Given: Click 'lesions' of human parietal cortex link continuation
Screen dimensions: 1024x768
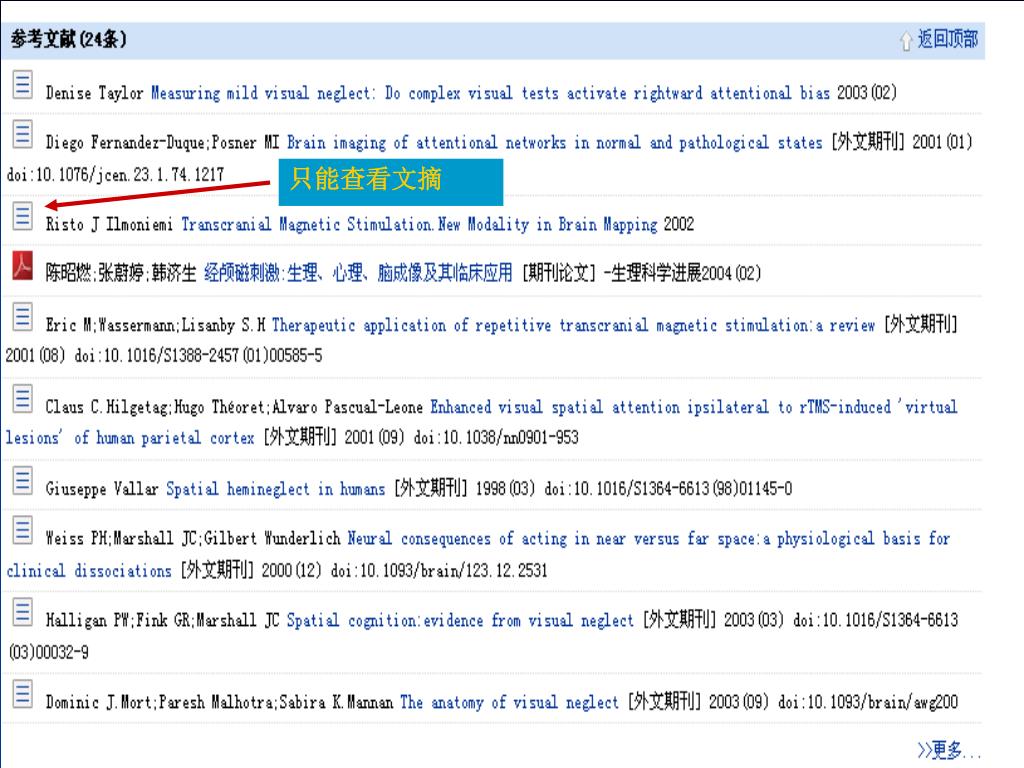Looking at the screenshot, I should click(130, 438).
